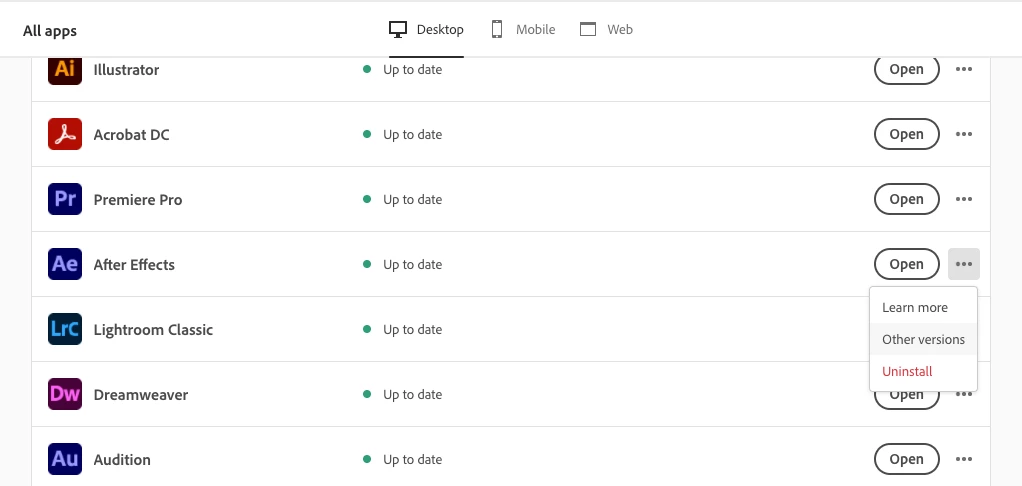The image size is (1022, 486).
Task: Click the Dreamweaver app icon
Action: tap(65, 394)
